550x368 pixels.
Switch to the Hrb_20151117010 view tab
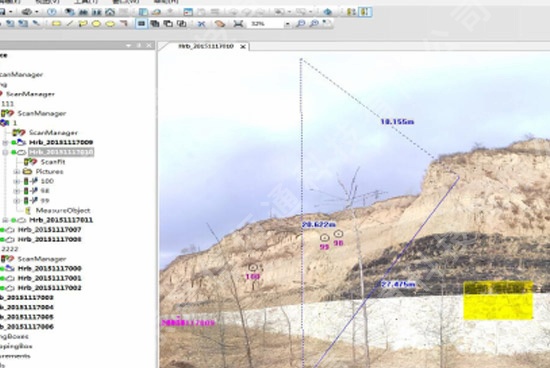206,46
